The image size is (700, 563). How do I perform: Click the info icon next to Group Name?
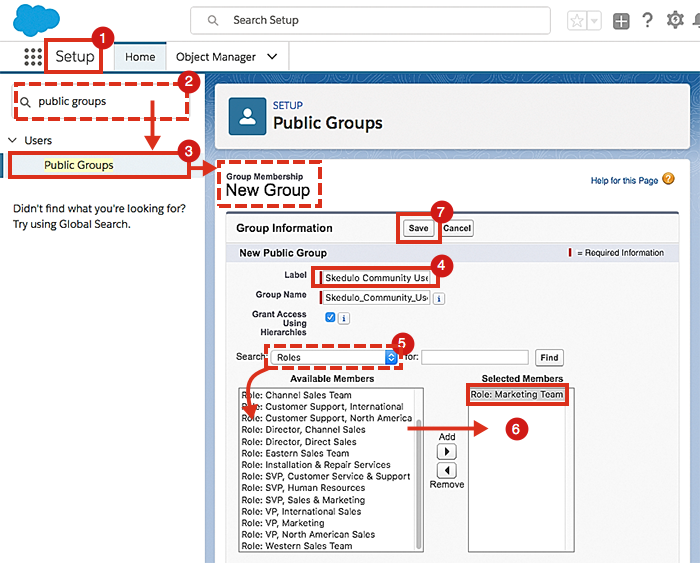point(439,298)
